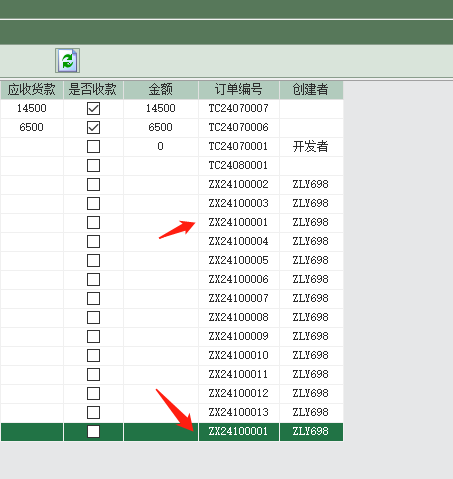453x479 pixels.
Task: Enable the checkbox for order ZX24100013
Action: pyautogui.click(x=93, y=412)
